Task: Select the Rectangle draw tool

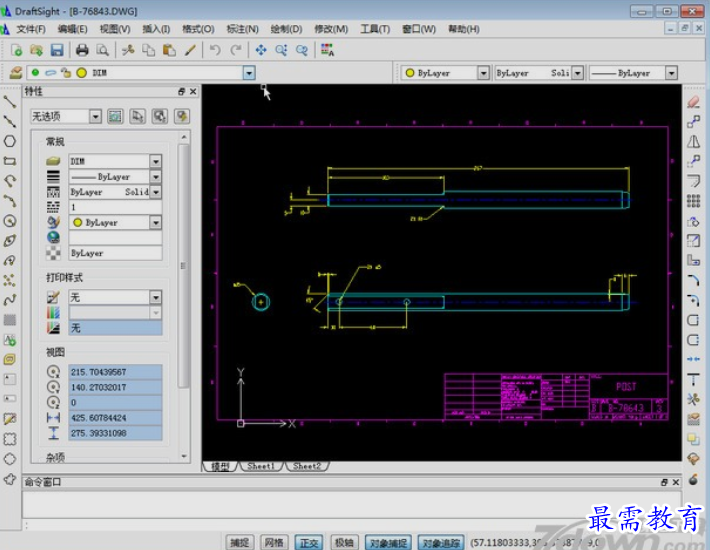Action: pyautogui.click(x=10, y=161)
